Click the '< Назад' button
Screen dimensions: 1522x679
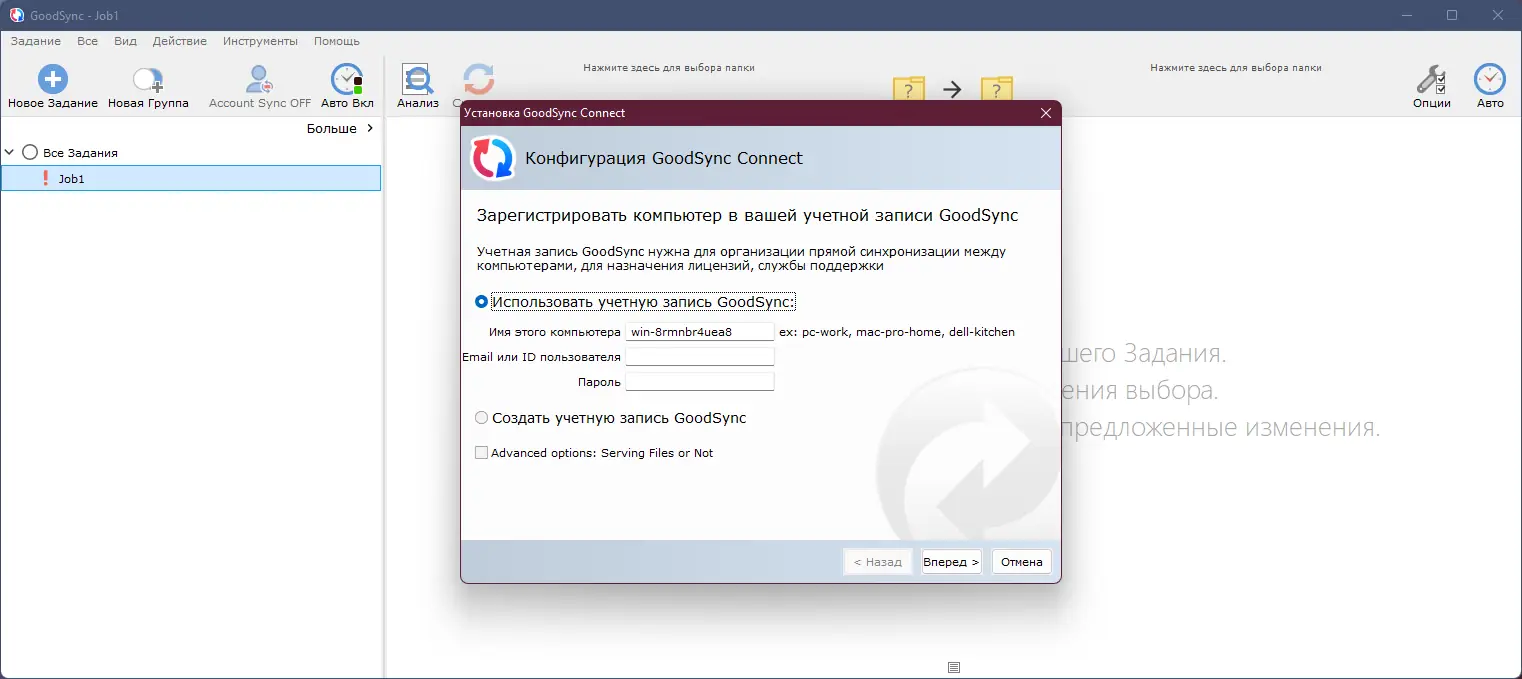[x=877, y=562]
